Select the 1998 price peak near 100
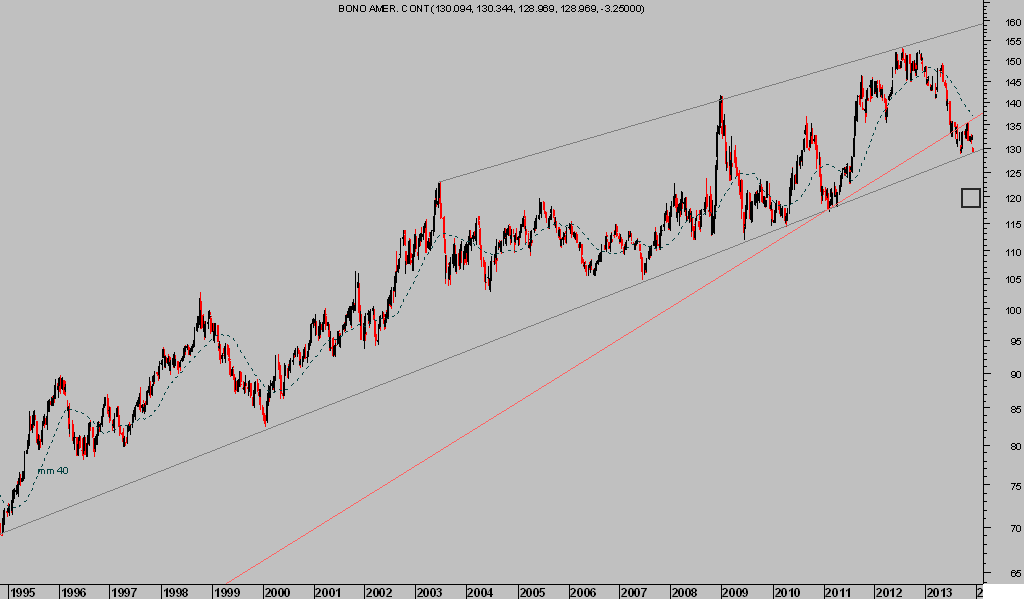Viewport: 1024px width, 599px height. 200,295
